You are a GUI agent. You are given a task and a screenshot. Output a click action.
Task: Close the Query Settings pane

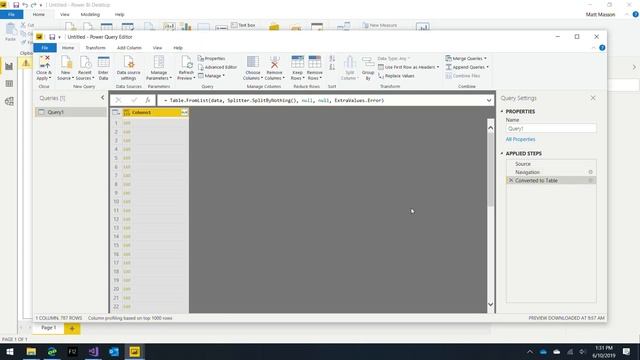(x=593, y=98)
